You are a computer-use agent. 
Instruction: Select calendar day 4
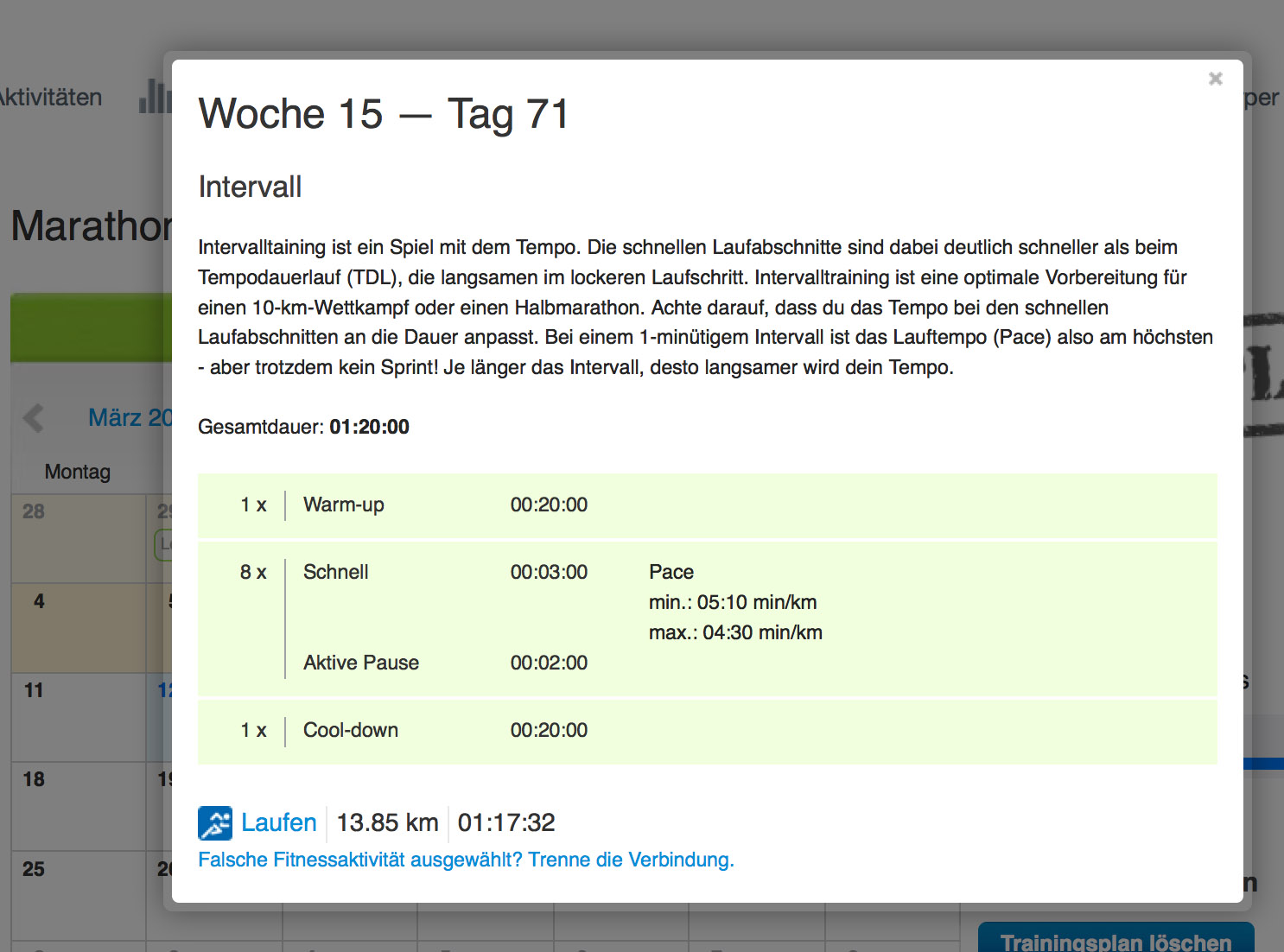[x=39, y=601]
